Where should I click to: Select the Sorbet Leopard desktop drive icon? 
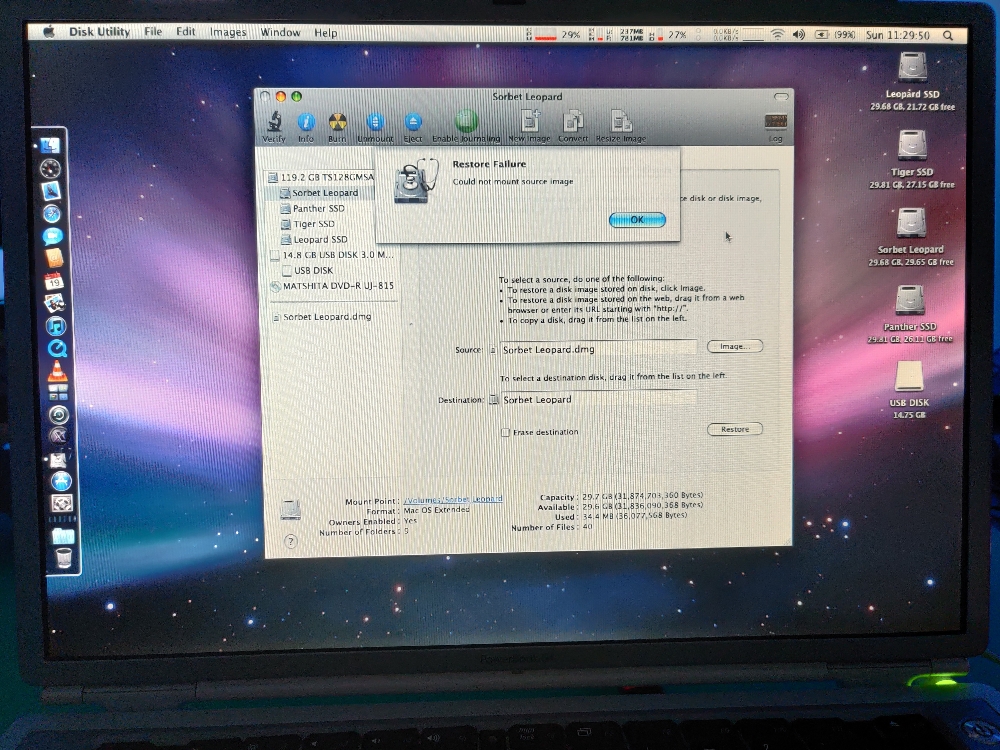911,223
